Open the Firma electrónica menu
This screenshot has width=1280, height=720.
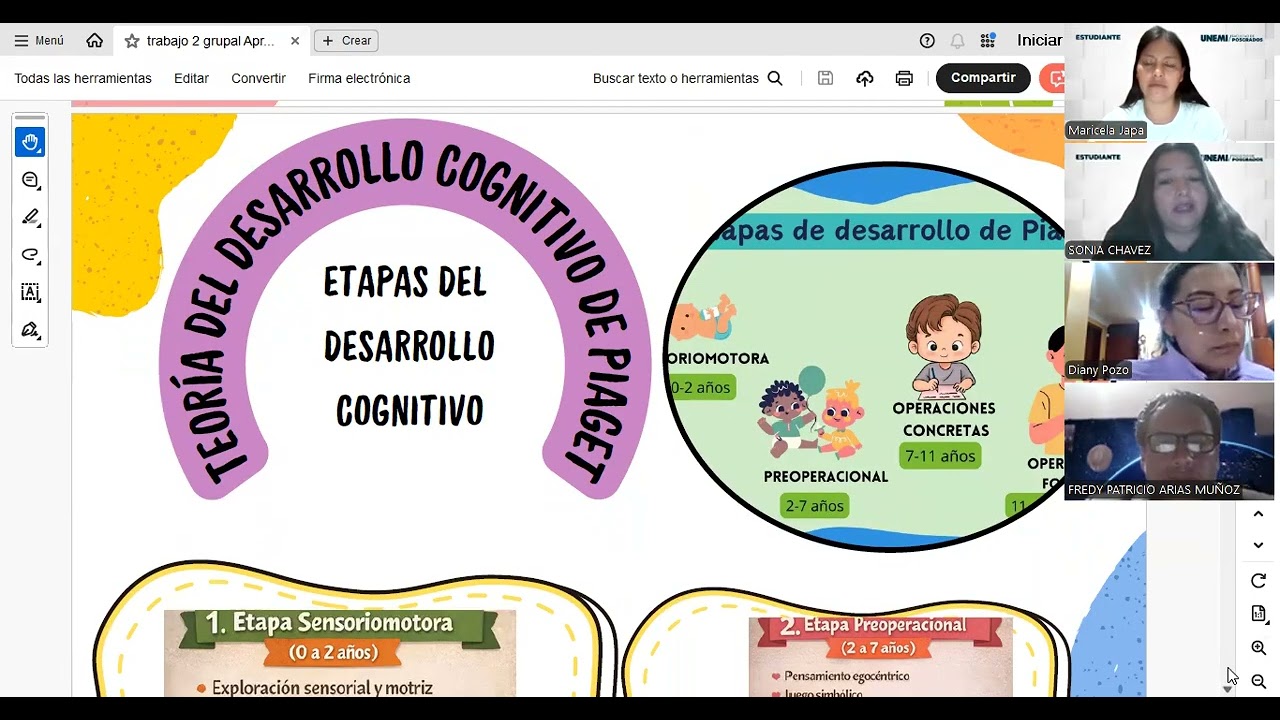point(359,78)
